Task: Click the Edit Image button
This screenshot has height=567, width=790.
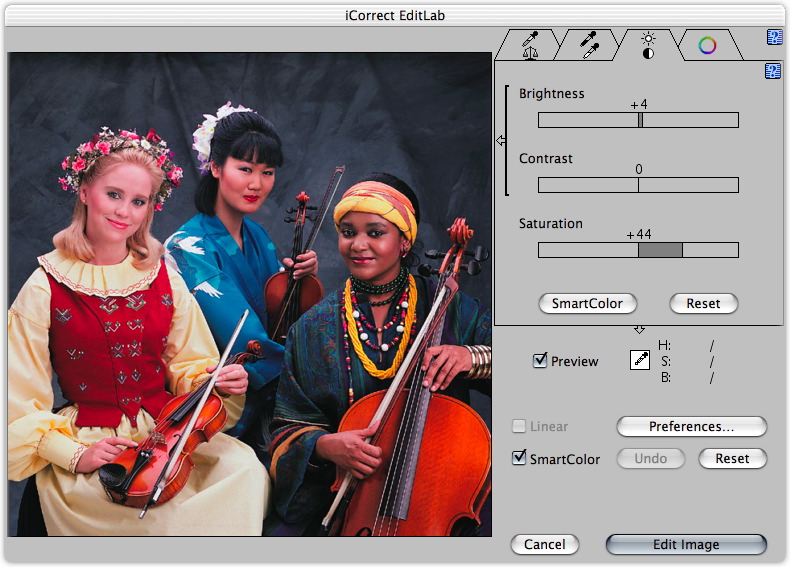Action: 686,545
